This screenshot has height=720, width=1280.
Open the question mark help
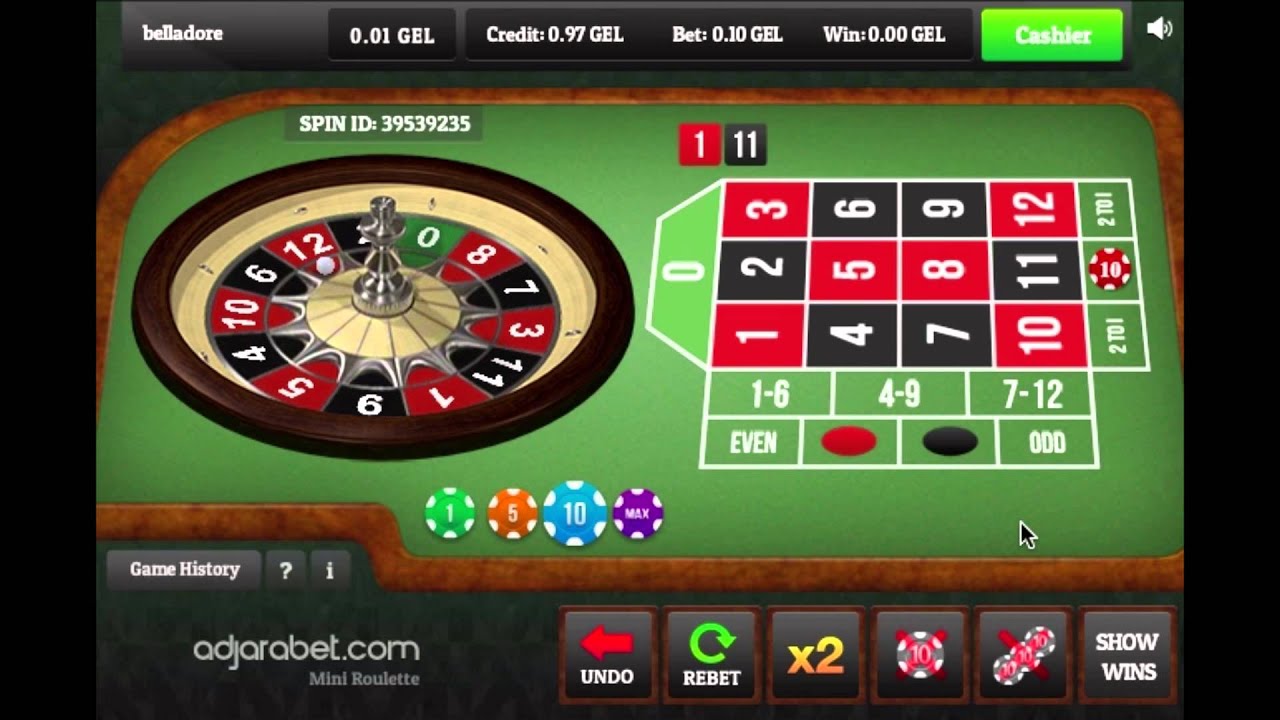(286, 571)
